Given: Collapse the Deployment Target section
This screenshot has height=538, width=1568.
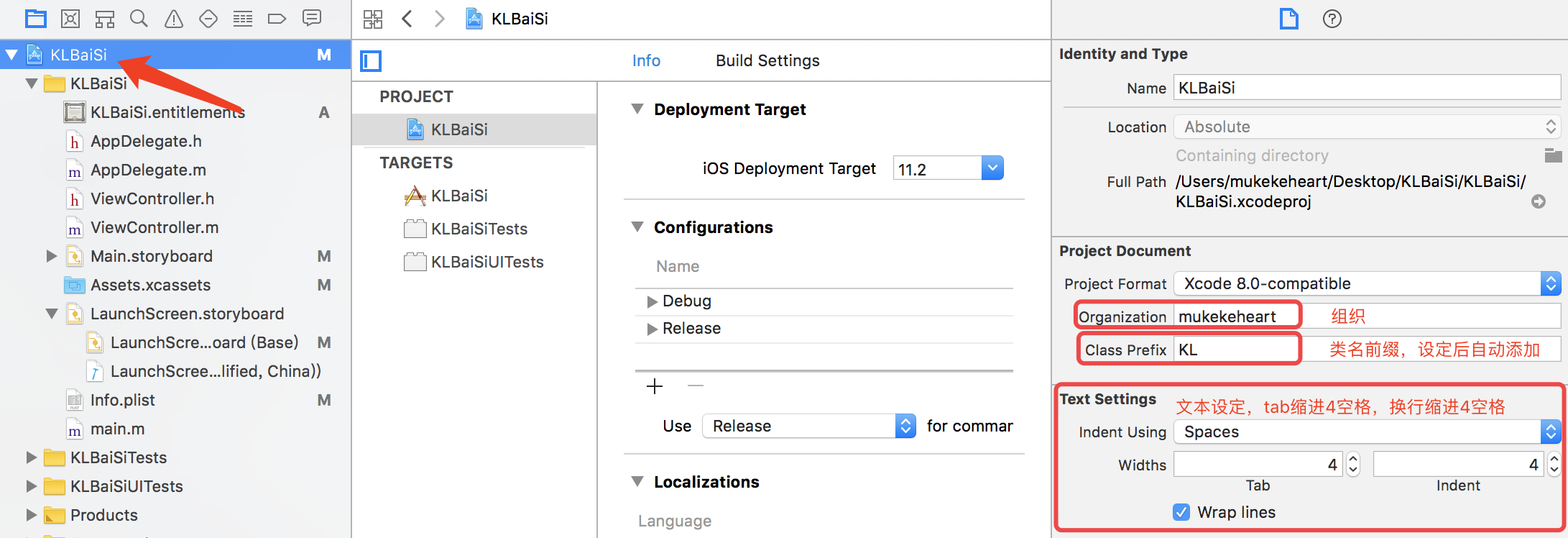Looking at the screenshot, I should (x=637, y=109).
